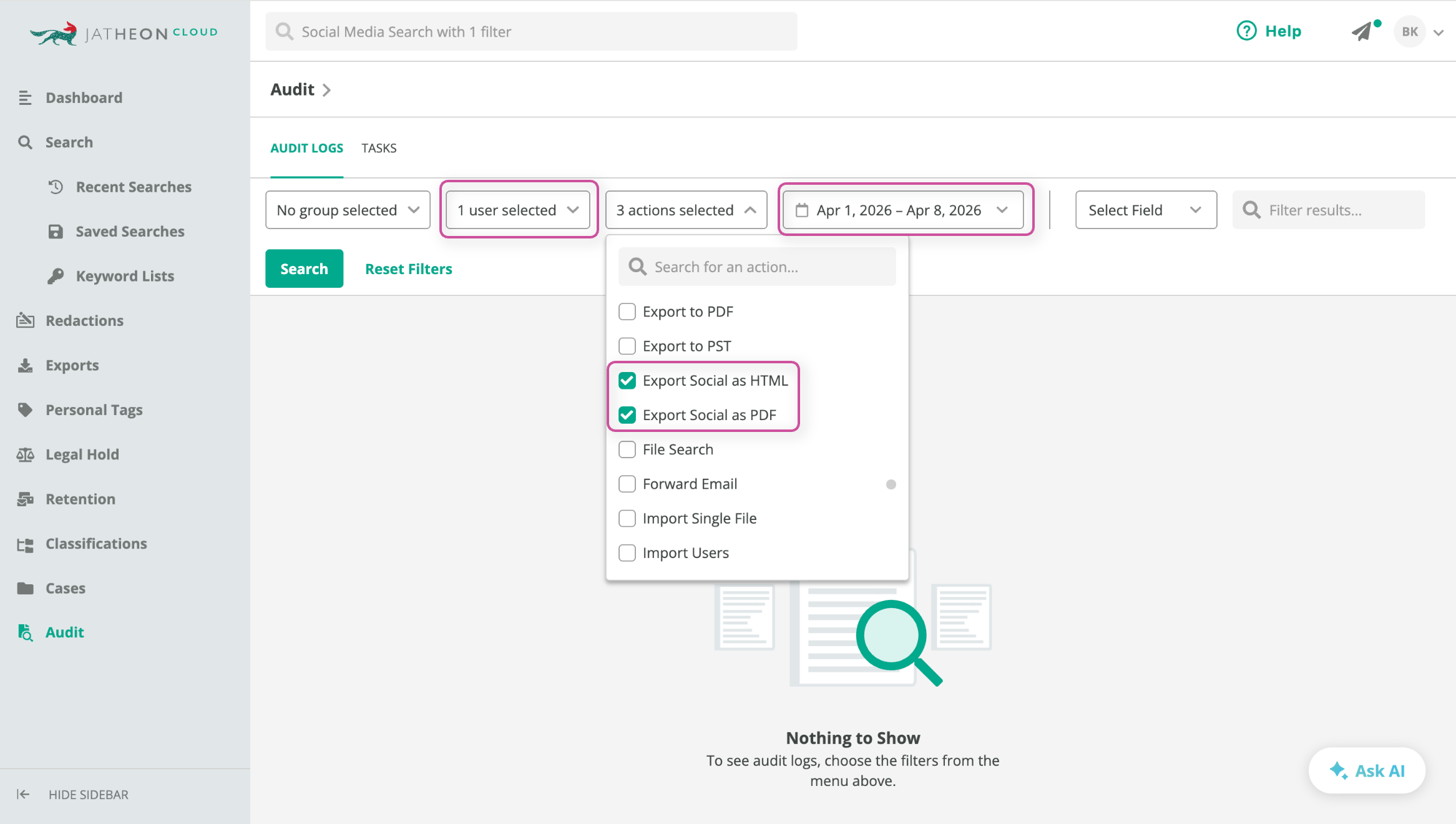Select the Personal Tags tag icon
Image resolution: width=1456 pixels, height=824 pixels.
pyautogui.click(x=25, y=410)
